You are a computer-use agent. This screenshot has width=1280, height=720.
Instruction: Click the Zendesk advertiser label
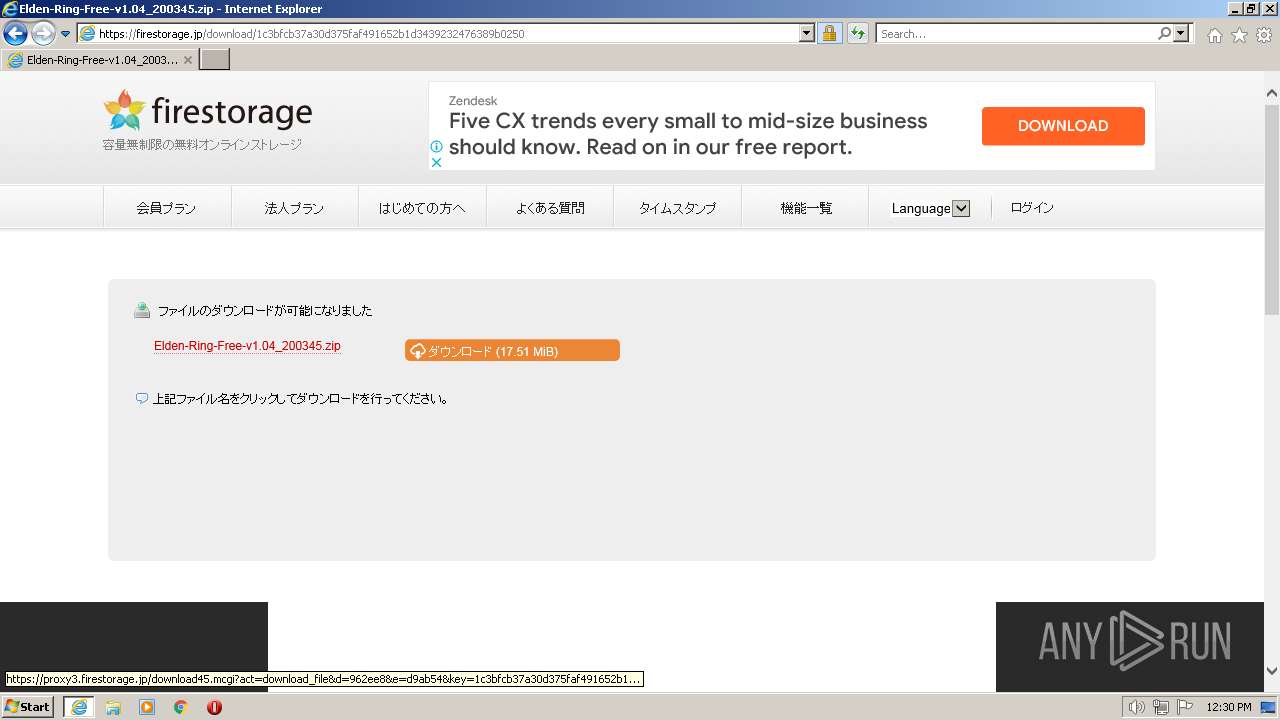[x=473, y=101]
